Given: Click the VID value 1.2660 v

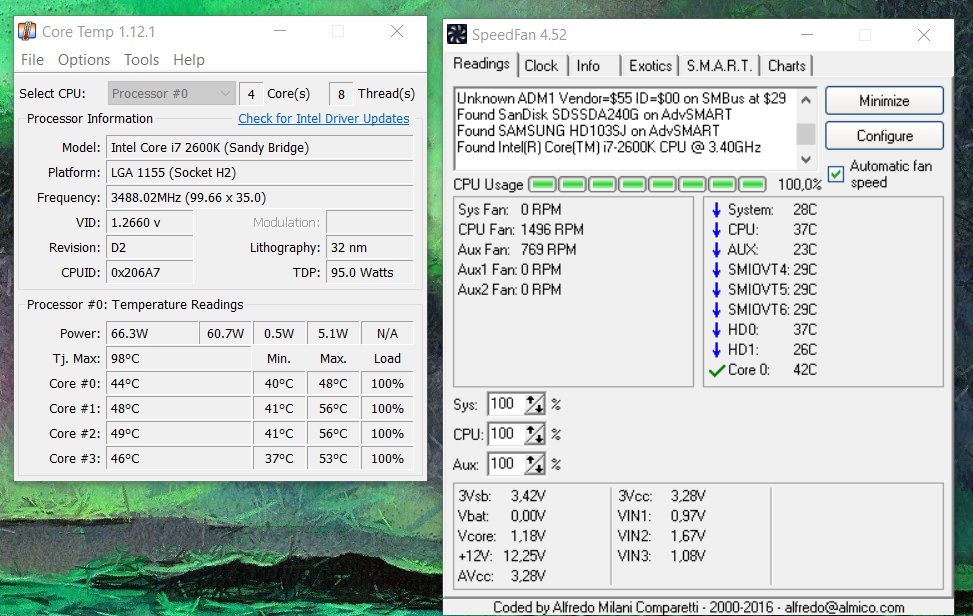Looking at the screenshot, I should pyautogui.click(x=150, y=223).
